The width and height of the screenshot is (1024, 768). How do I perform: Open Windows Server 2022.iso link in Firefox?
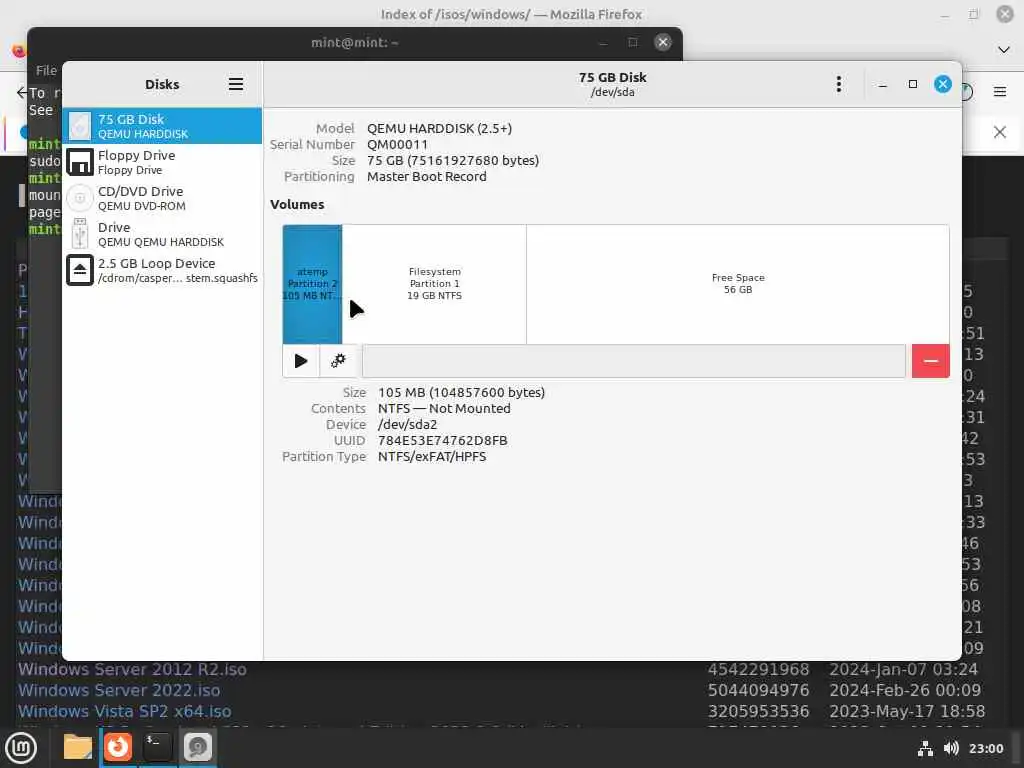119,690
